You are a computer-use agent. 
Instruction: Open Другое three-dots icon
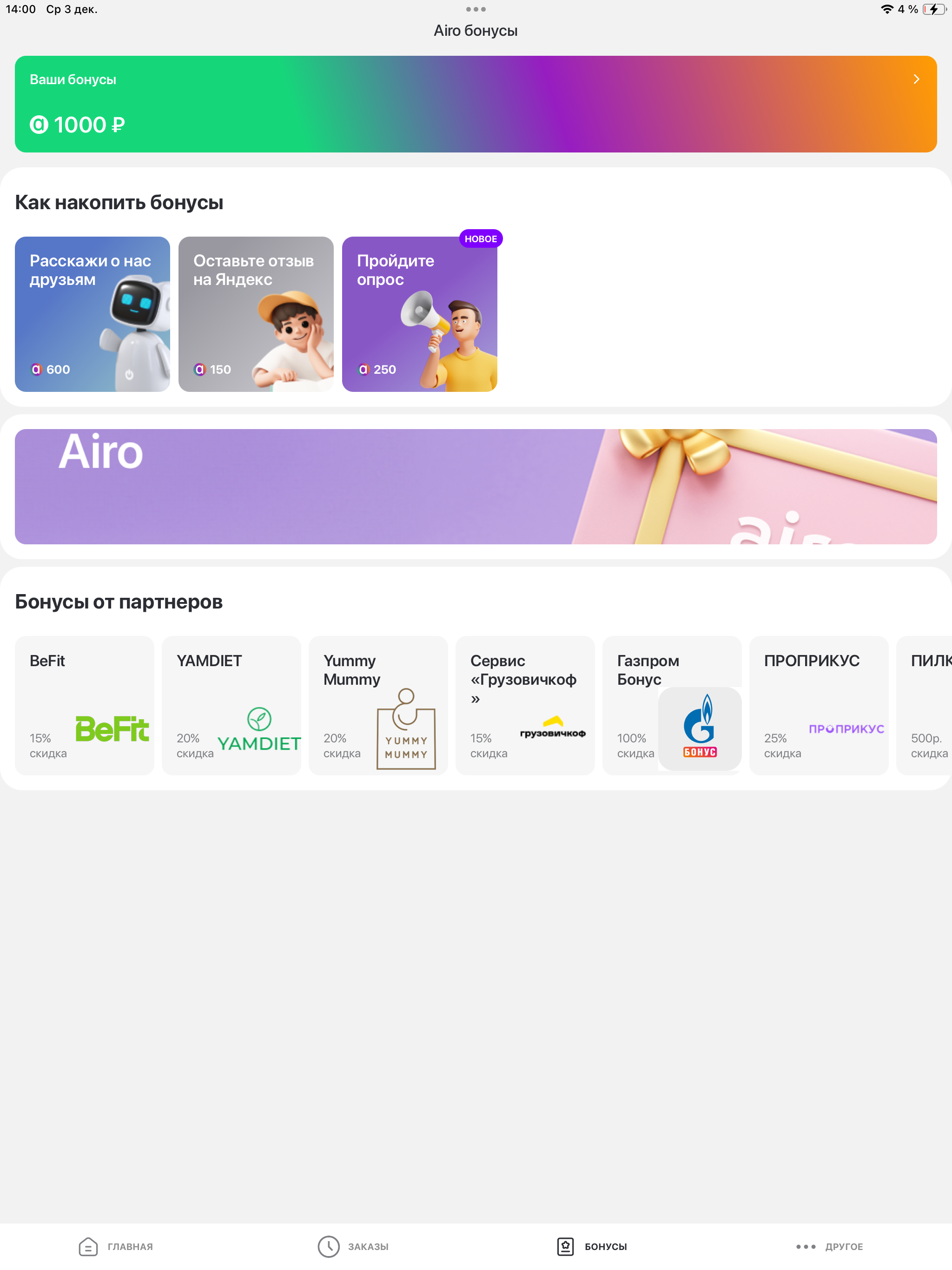(806, 1246)
